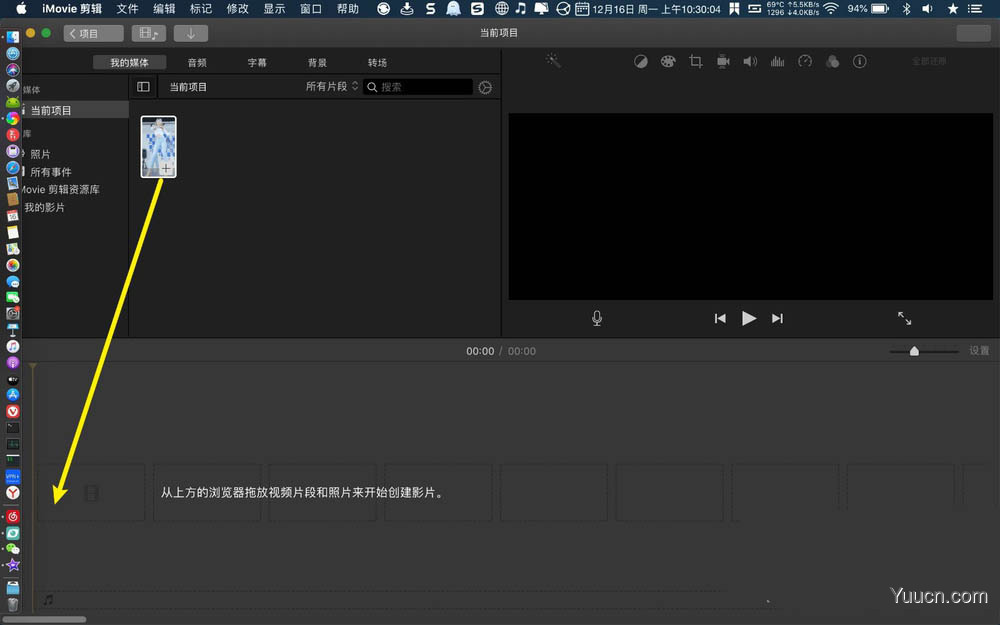Open the 编辑 menu

coord(164,8)
